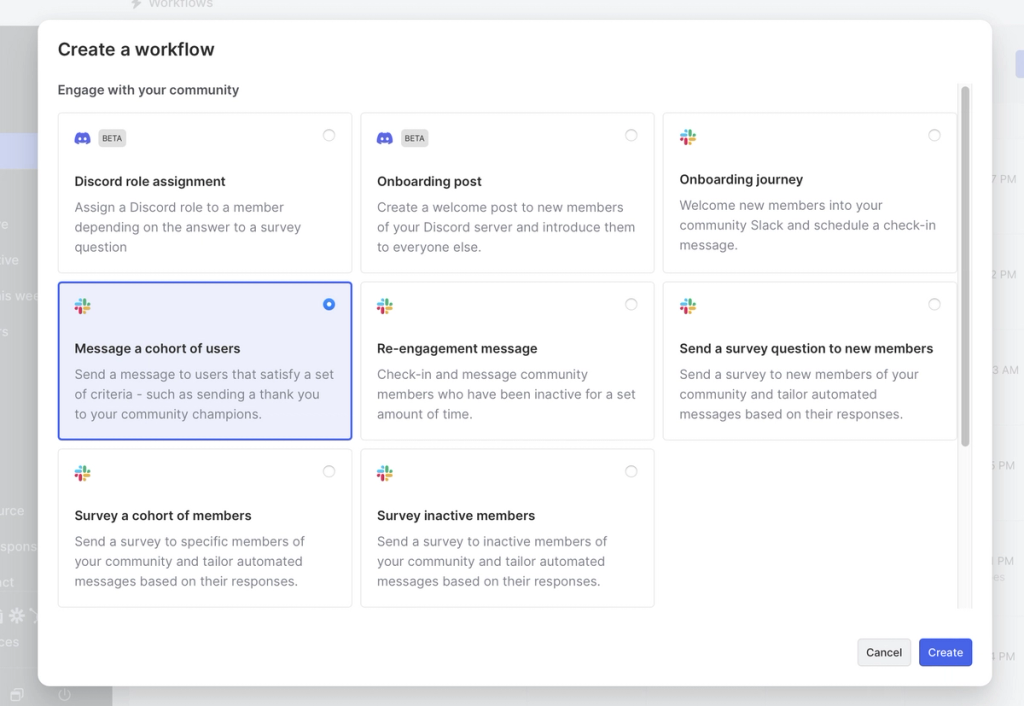This screenshot has height=706, width=1024.
Task: Click the BETA badge on Discord role assignment
Action: 112,138
